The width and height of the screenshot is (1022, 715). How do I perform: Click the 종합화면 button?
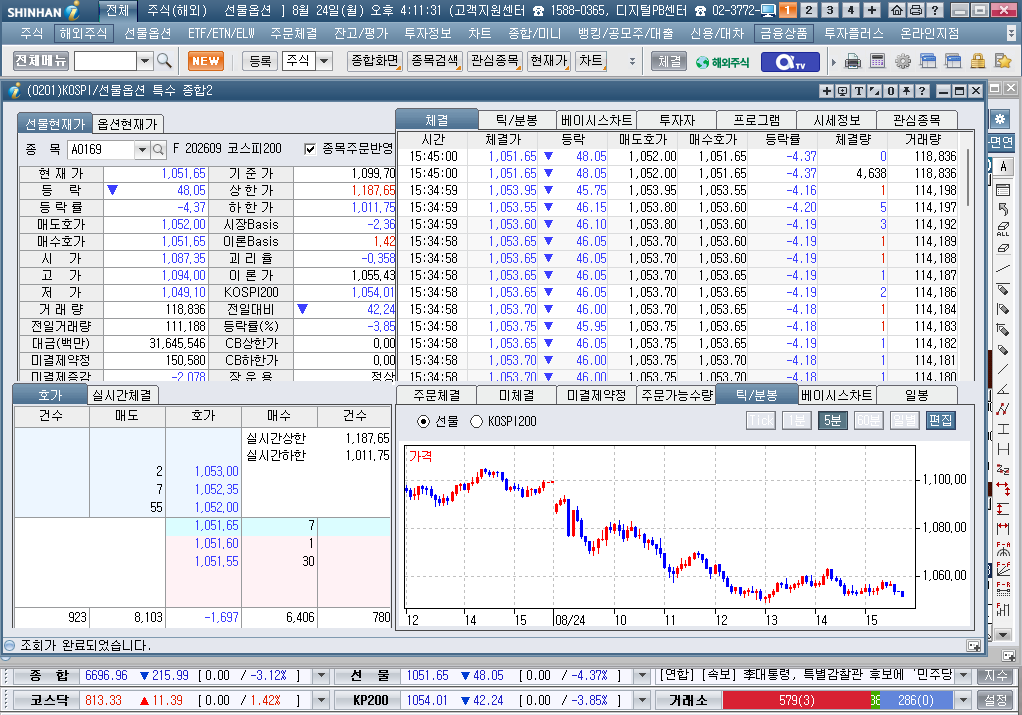coord(375,61)
